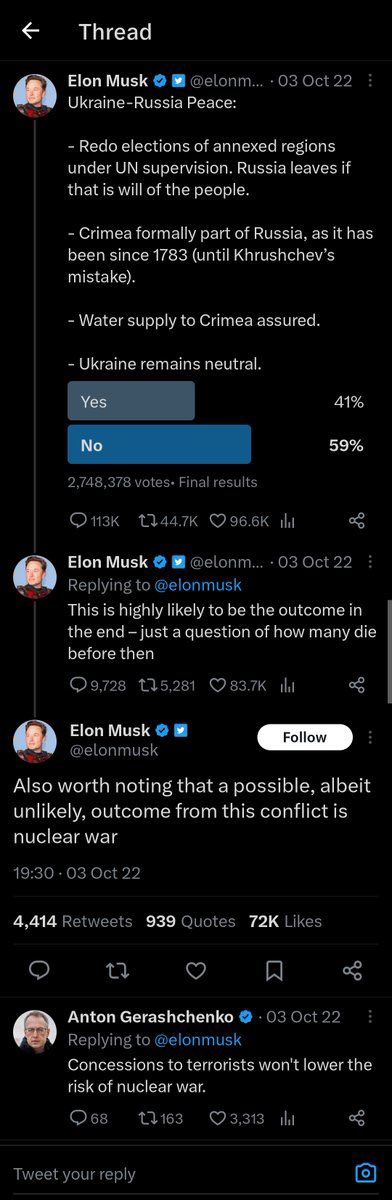Open three-dot menu next to Follow button
The height and width of the screenshot is (1200, 392).
(x=371, y=738)
